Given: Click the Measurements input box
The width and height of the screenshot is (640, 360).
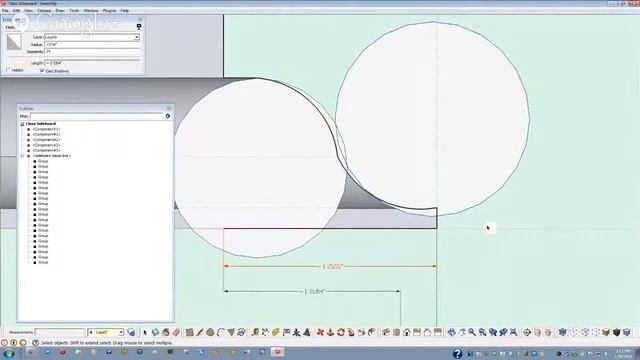Looking at the screenshot, I should click(60, 332).
